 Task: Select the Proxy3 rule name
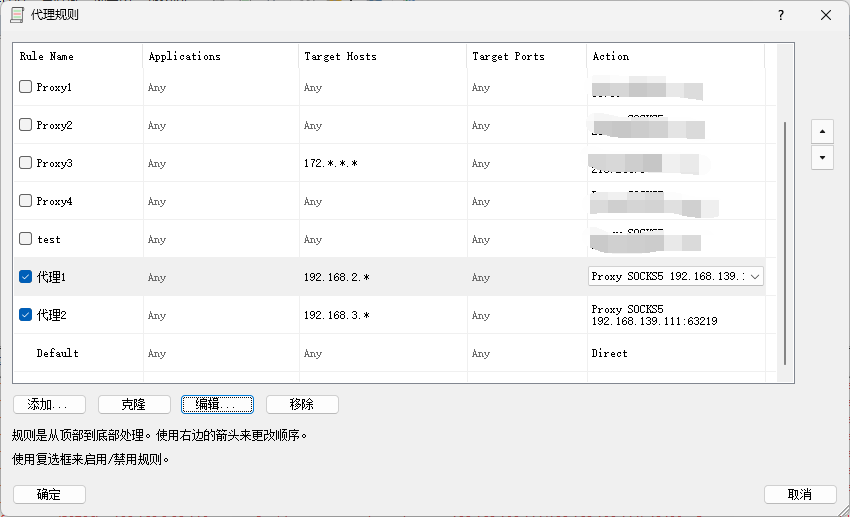tap(54, 163)
